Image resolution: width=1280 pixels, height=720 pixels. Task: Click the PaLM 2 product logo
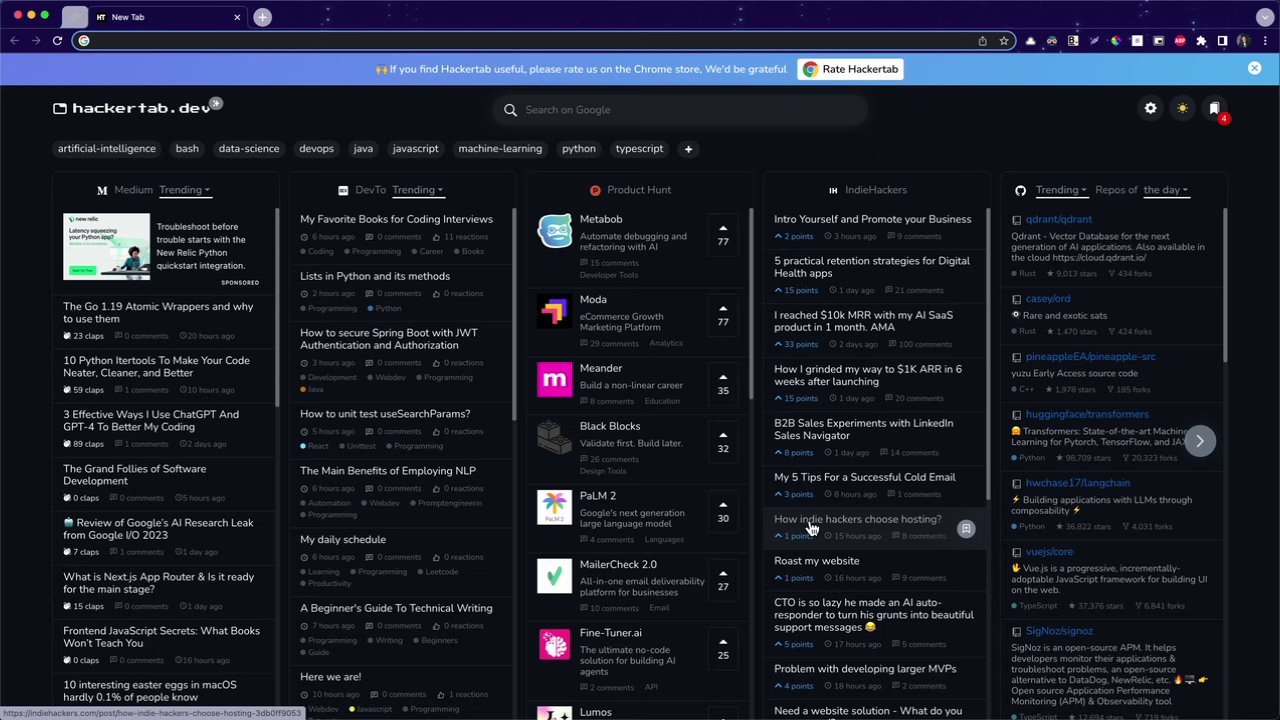click(554, 507)
